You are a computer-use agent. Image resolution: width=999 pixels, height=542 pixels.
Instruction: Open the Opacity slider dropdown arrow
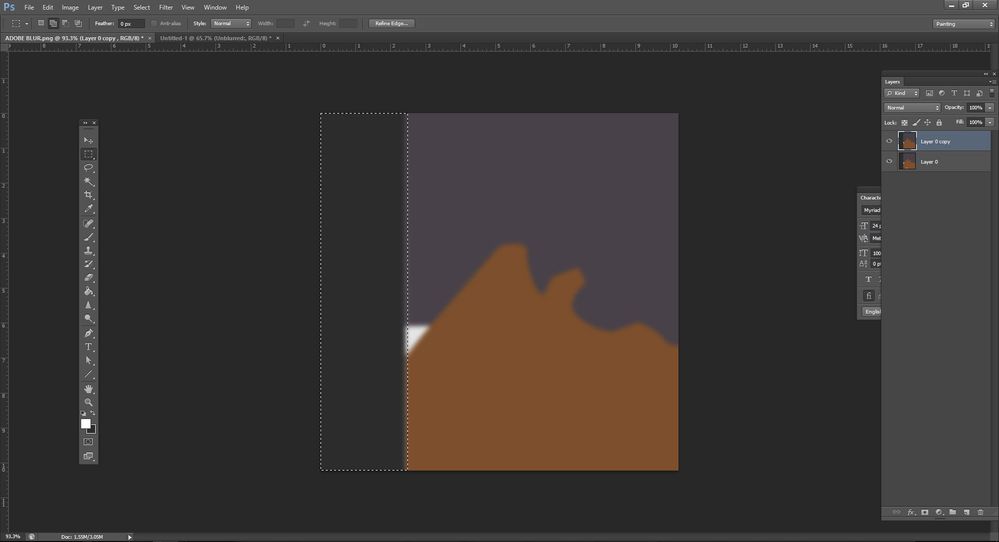coord(989,108)
